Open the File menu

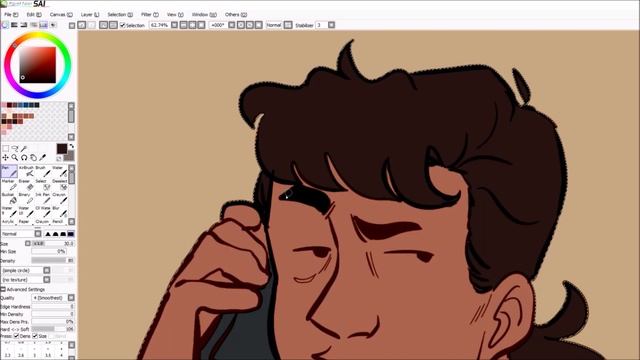(11, 14)
